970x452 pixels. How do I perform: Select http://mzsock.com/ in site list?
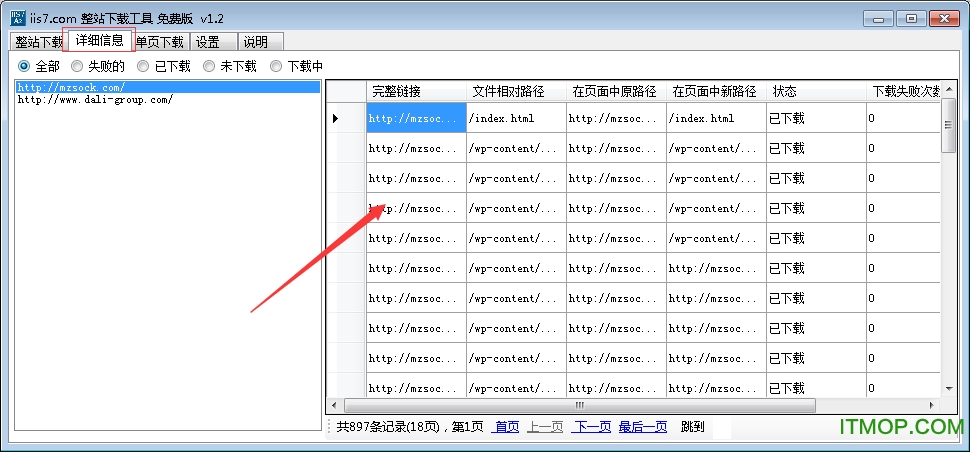(168, 87)
